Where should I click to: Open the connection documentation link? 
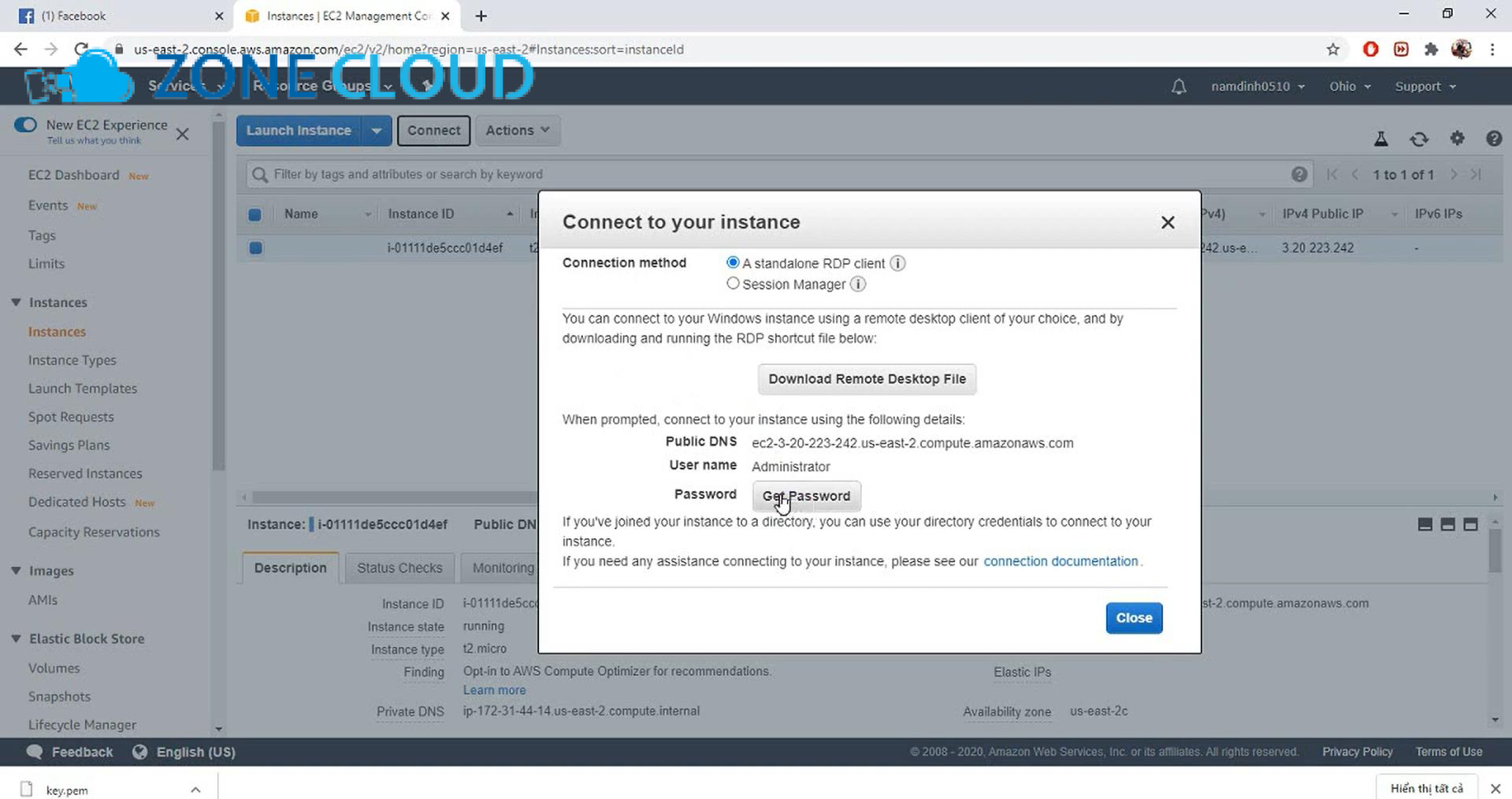coord(1061,561)
